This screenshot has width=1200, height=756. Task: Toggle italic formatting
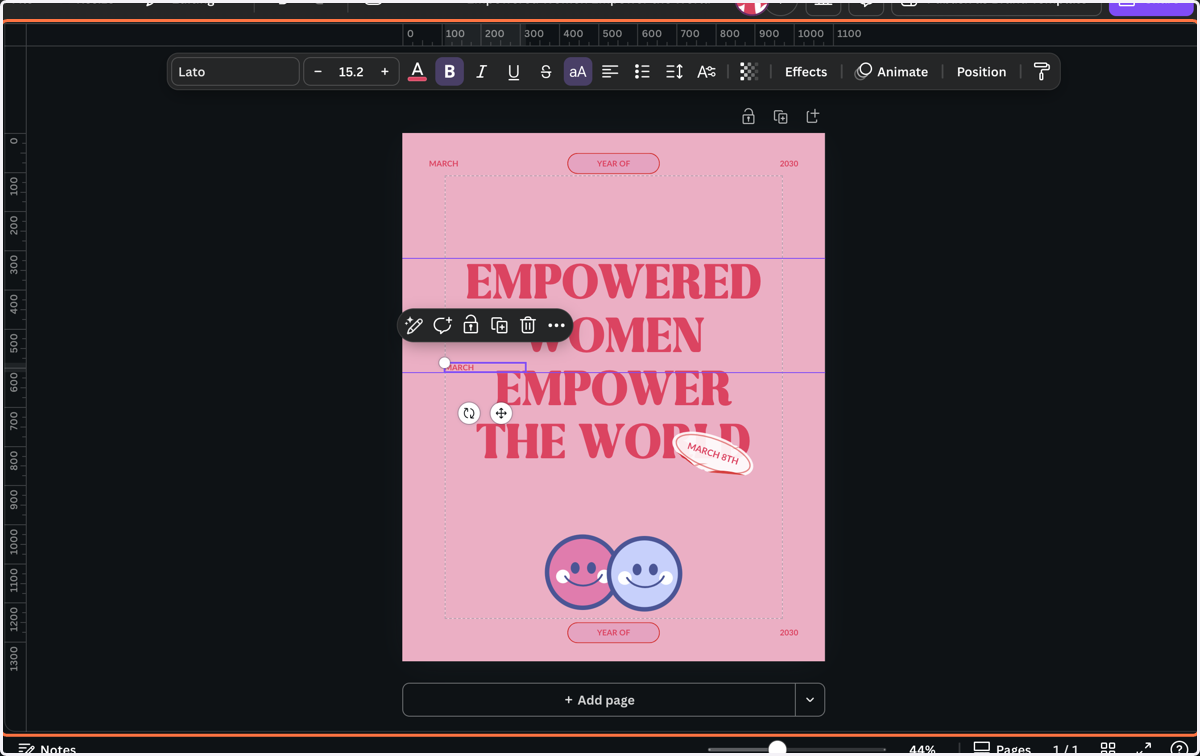pos(481,72)
